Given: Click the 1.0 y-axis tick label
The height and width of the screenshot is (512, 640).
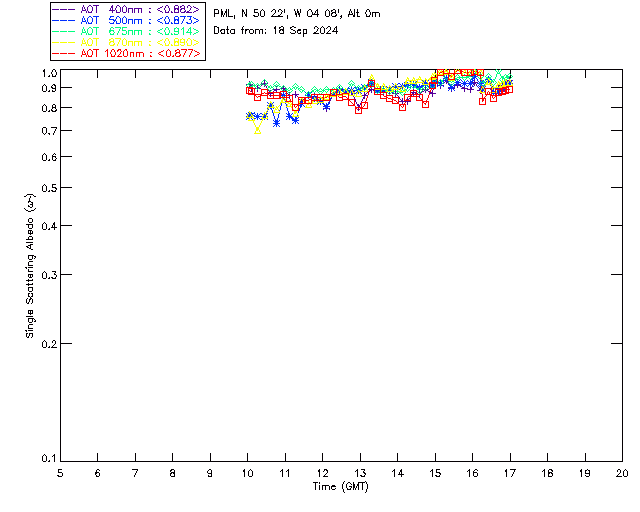Looking at the screenshot, I should coord(49,73).
